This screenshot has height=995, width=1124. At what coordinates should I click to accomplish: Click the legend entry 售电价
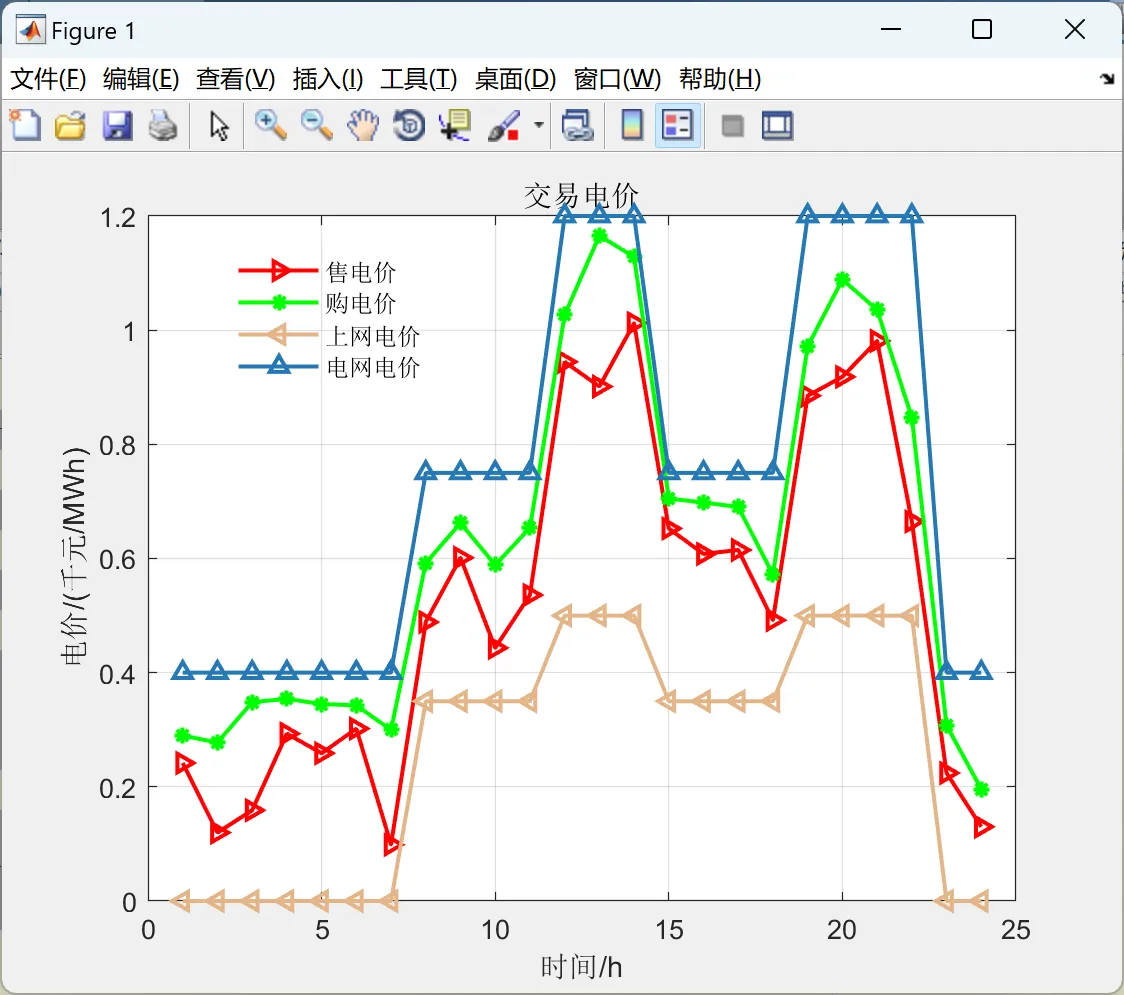pos(361,272)
